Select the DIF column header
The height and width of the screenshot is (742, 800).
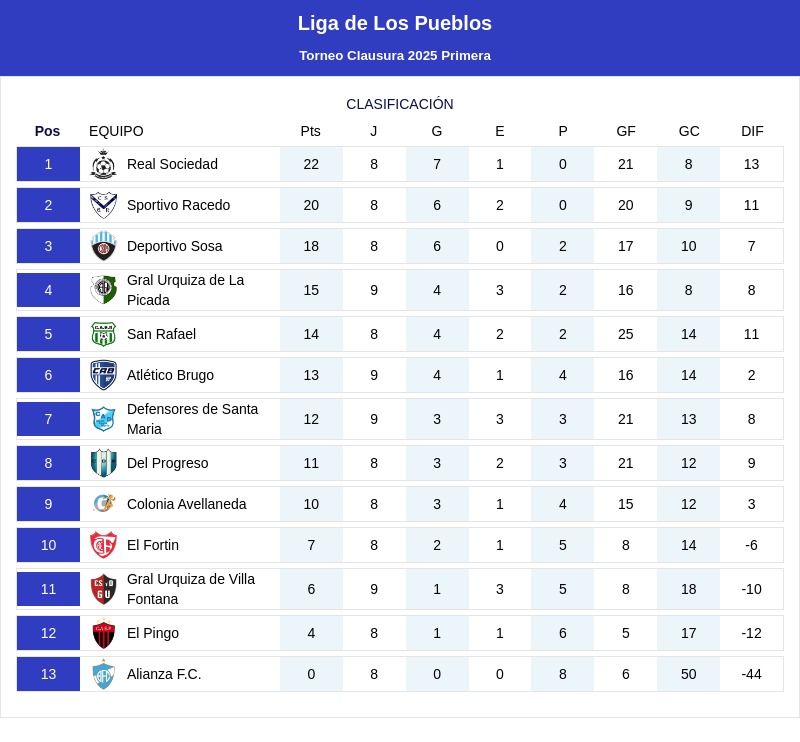(752, 131)
